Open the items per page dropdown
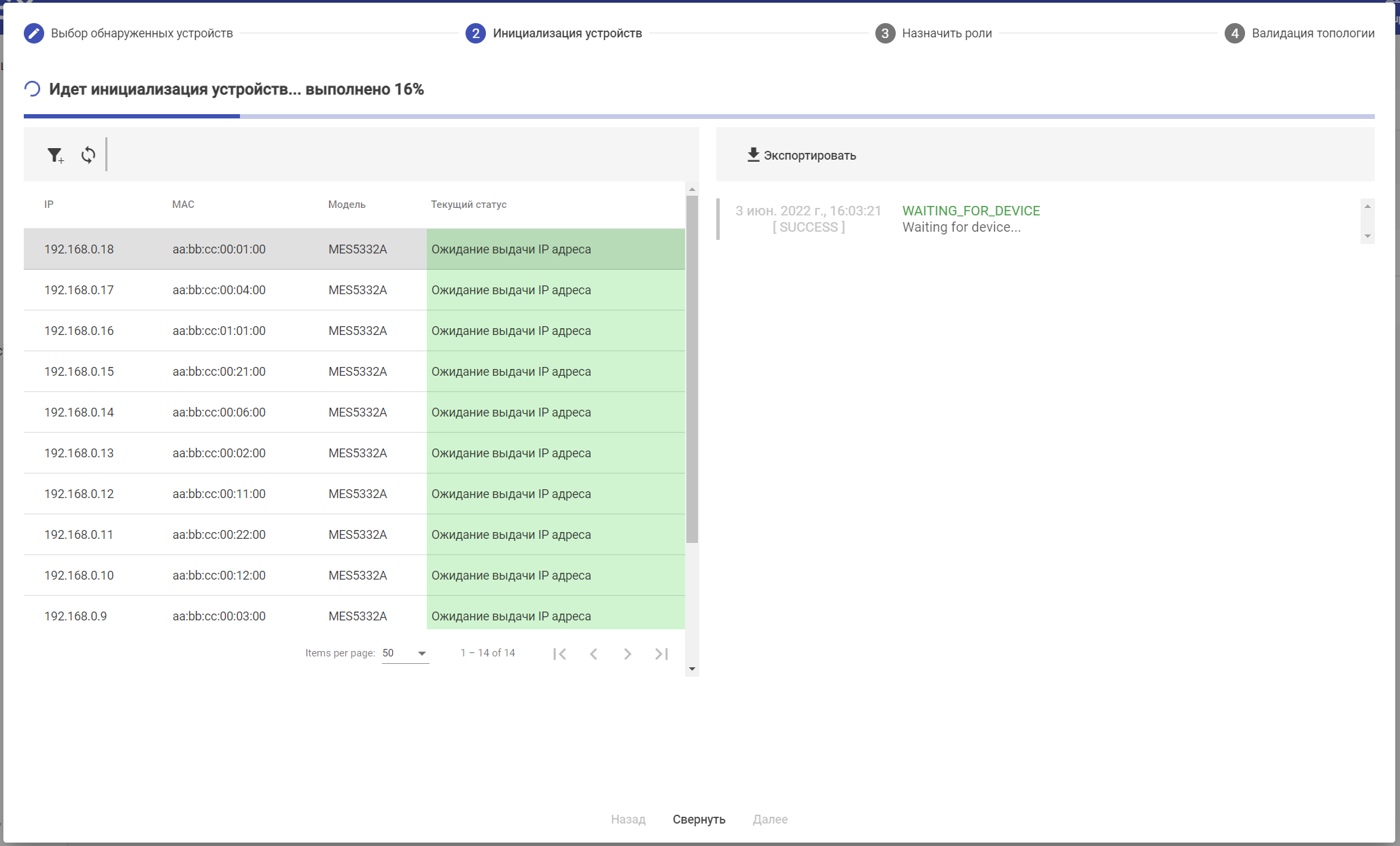The height and width of the screenshot is (846, 1400). pos(405,653)
